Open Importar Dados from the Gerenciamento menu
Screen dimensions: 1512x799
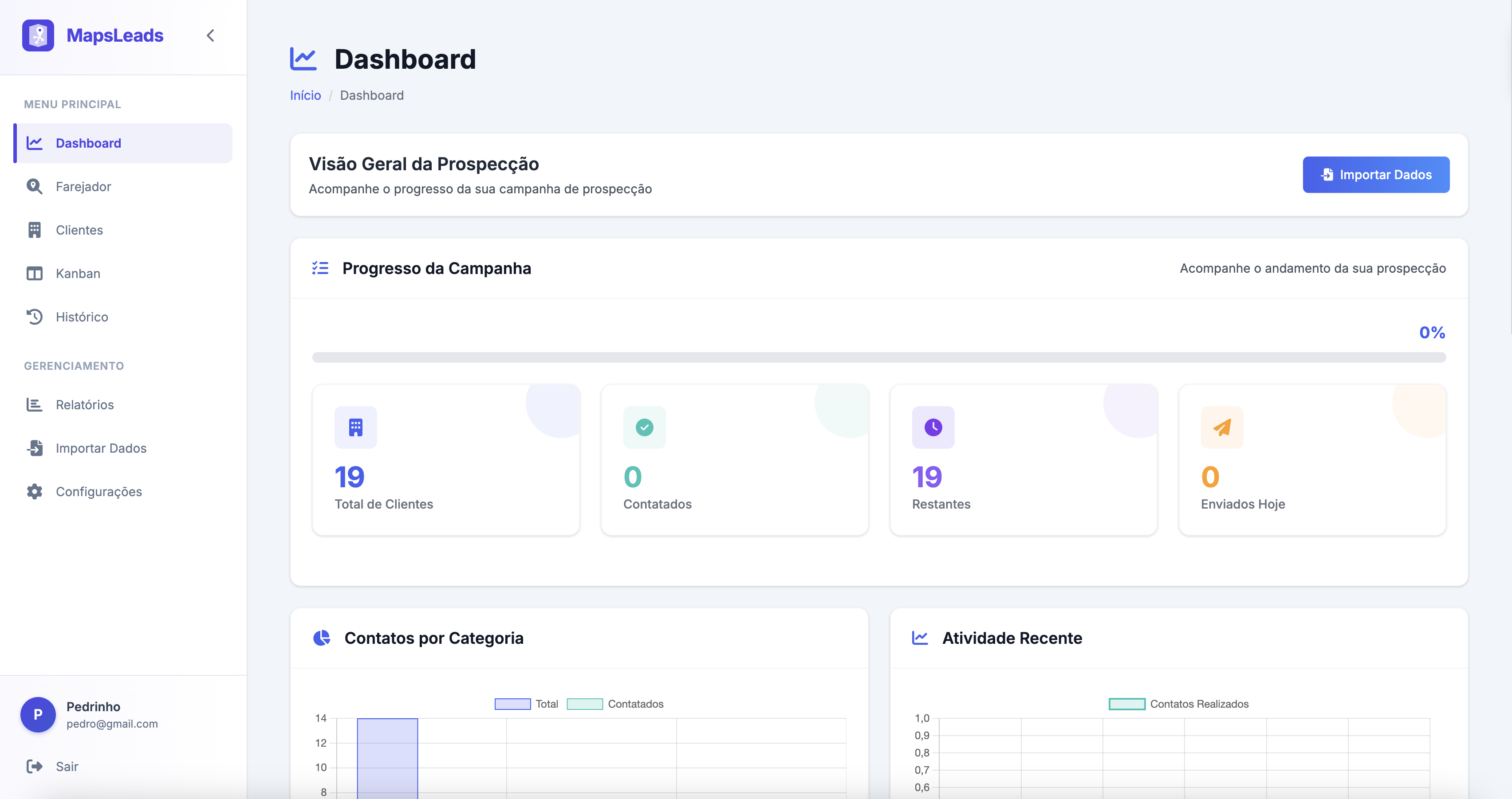coord(101,448)
